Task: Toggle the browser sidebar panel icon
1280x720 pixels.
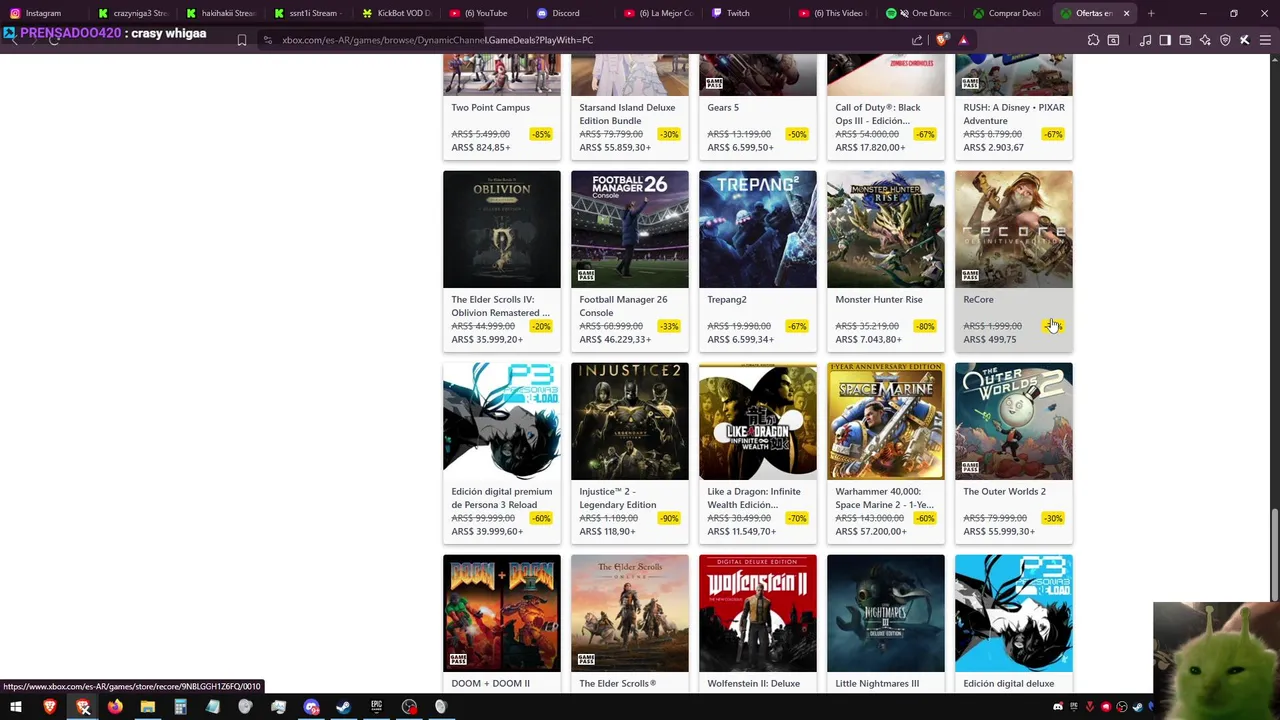Action: pyautogui.click(x=1165, y=40)
